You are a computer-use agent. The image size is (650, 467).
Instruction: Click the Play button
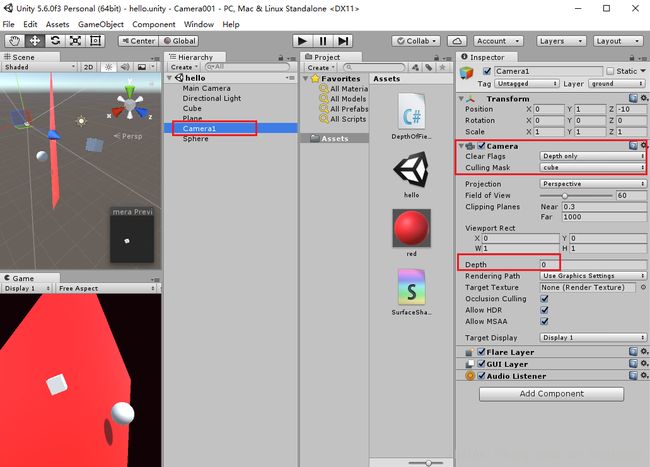tap(302, 41)
